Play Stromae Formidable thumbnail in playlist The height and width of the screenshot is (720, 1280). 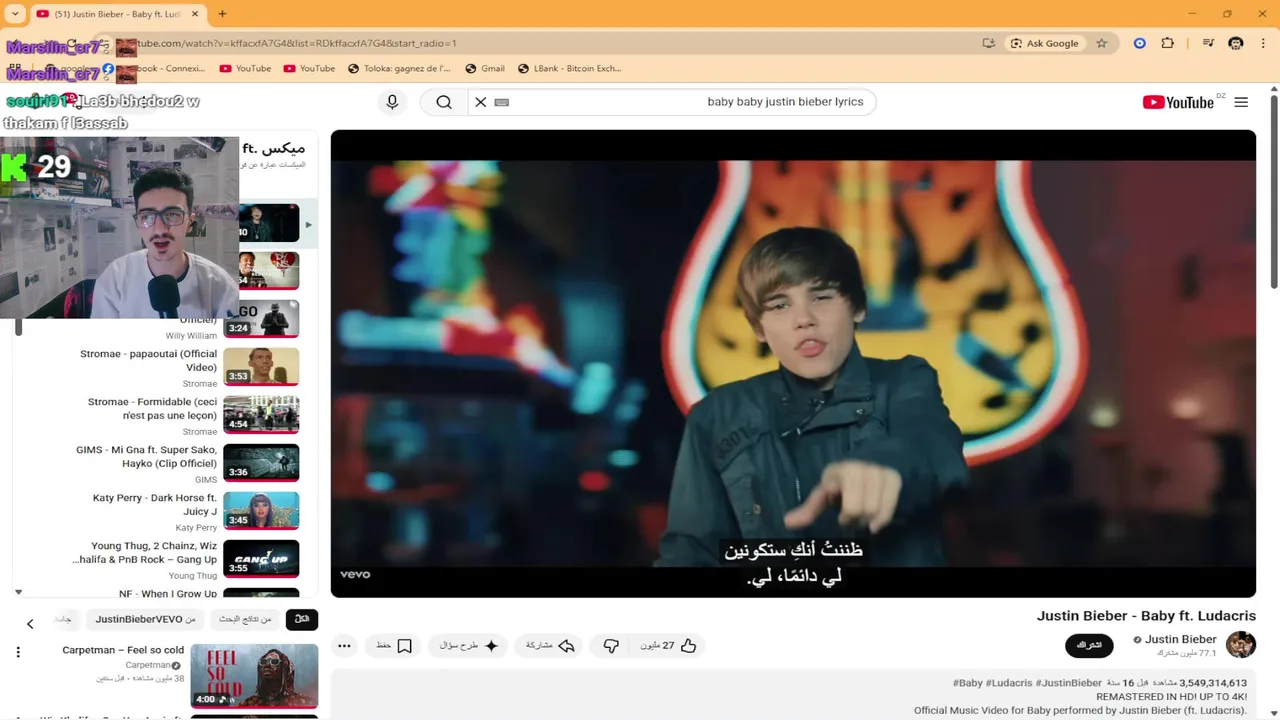261,414
